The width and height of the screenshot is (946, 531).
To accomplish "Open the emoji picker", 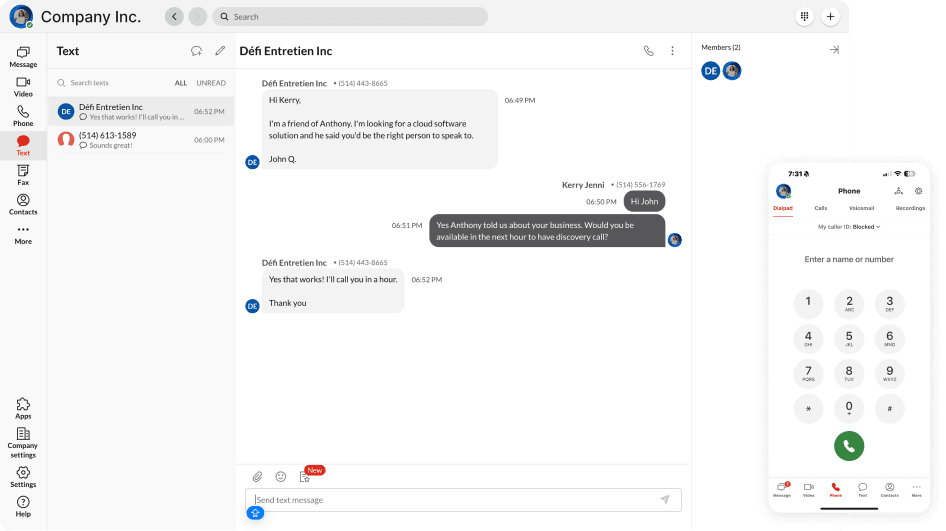I will coord(281,477).
